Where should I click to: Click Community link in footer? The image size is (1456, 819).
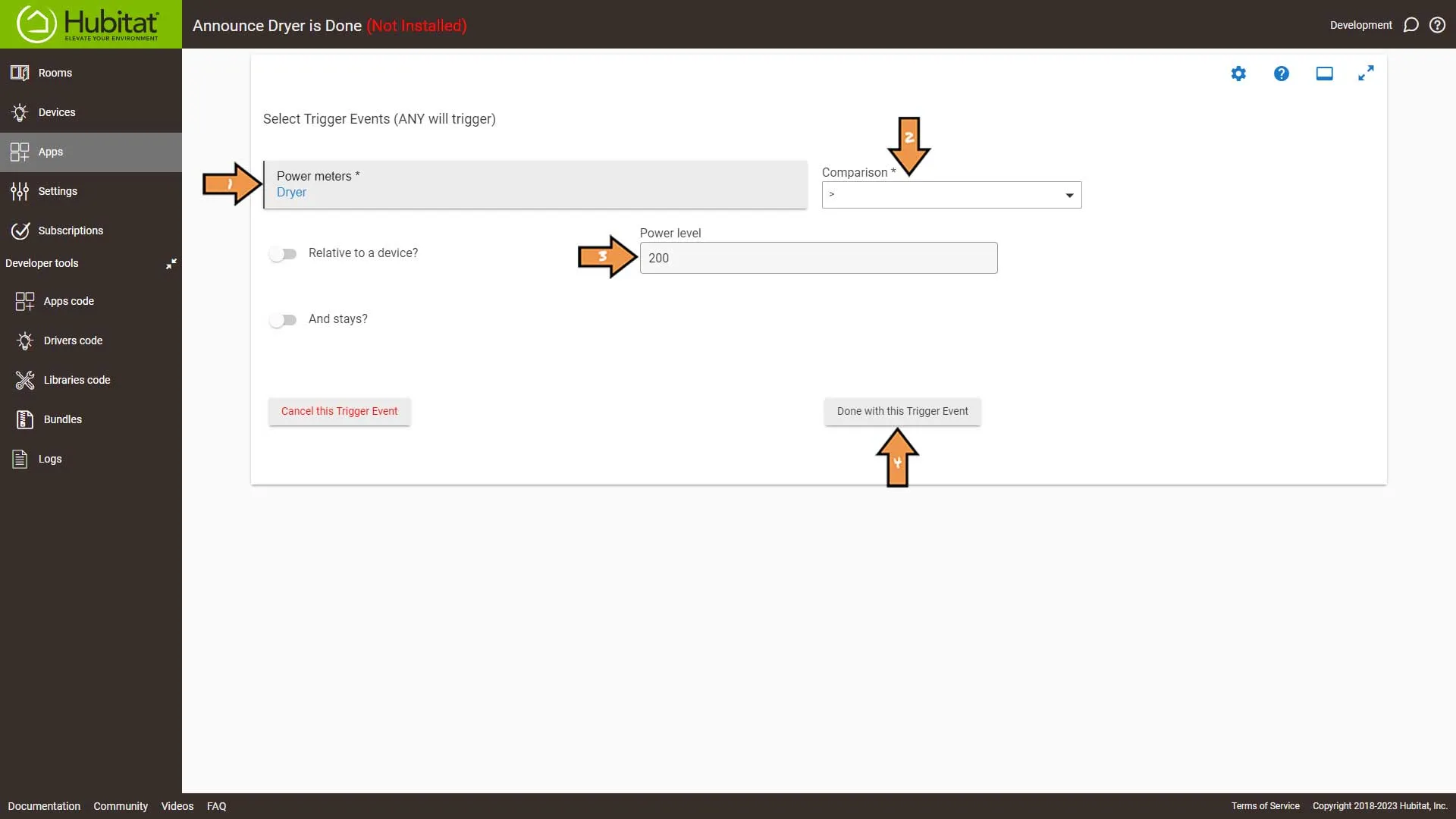tap(120, 806)
